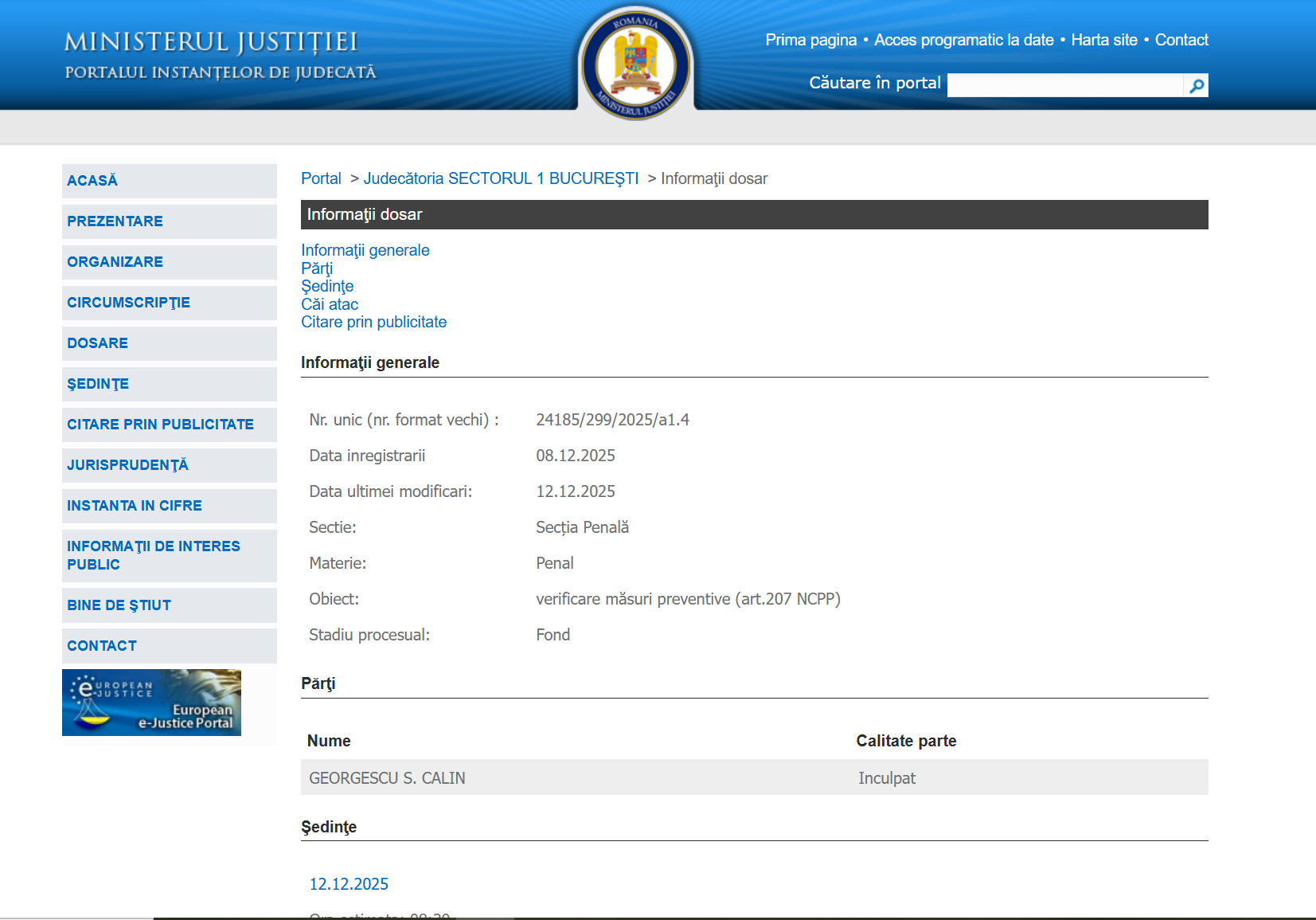Open the DOSARE sidebar menu item
The height and width of the screenshot is (920, 1316).
click(x=97, y=343)
